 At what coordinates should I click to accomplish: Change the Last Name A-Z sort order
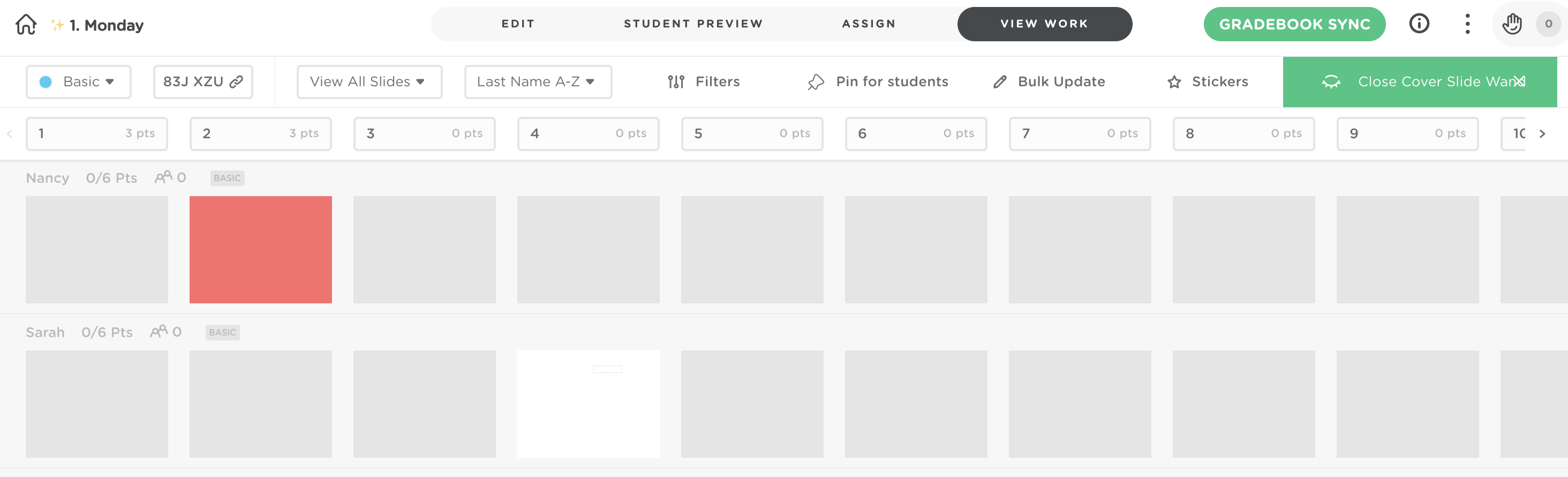click(538, 81)
